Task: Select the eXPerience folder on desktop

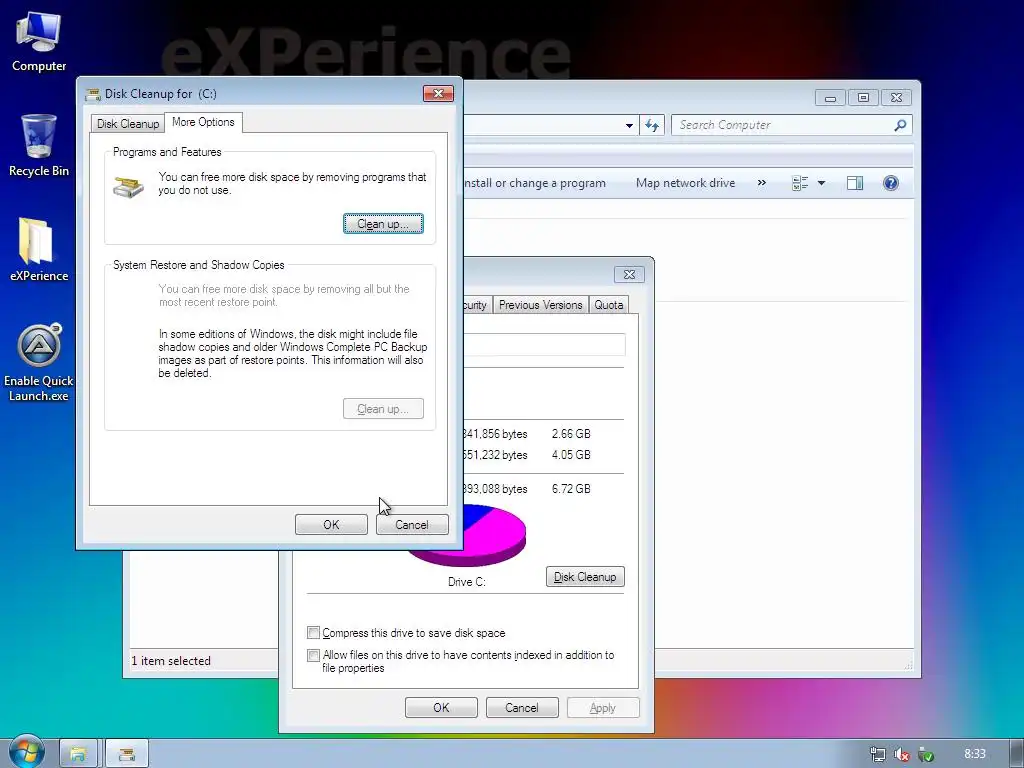Action: (39, 249)
